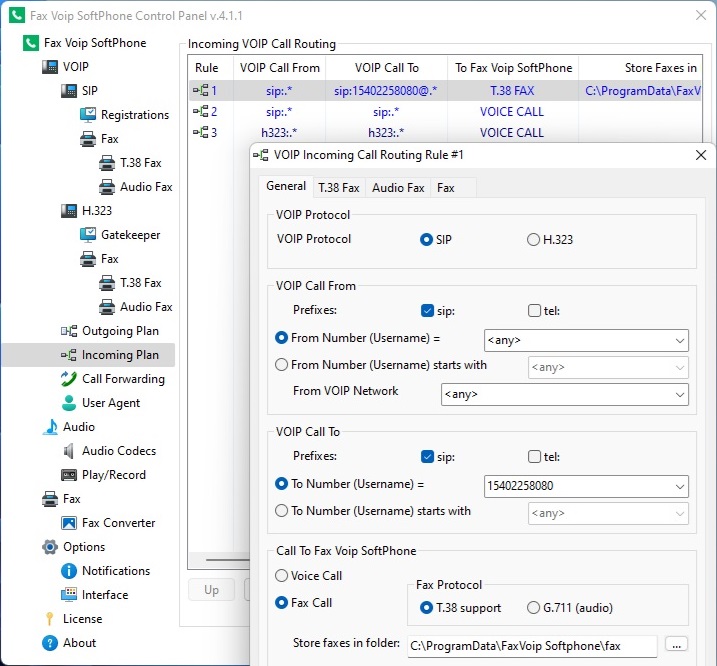Click the H.323 phone icon in tree
The width and height of the screenshot is (717, 666).
(x=69, y=210)
